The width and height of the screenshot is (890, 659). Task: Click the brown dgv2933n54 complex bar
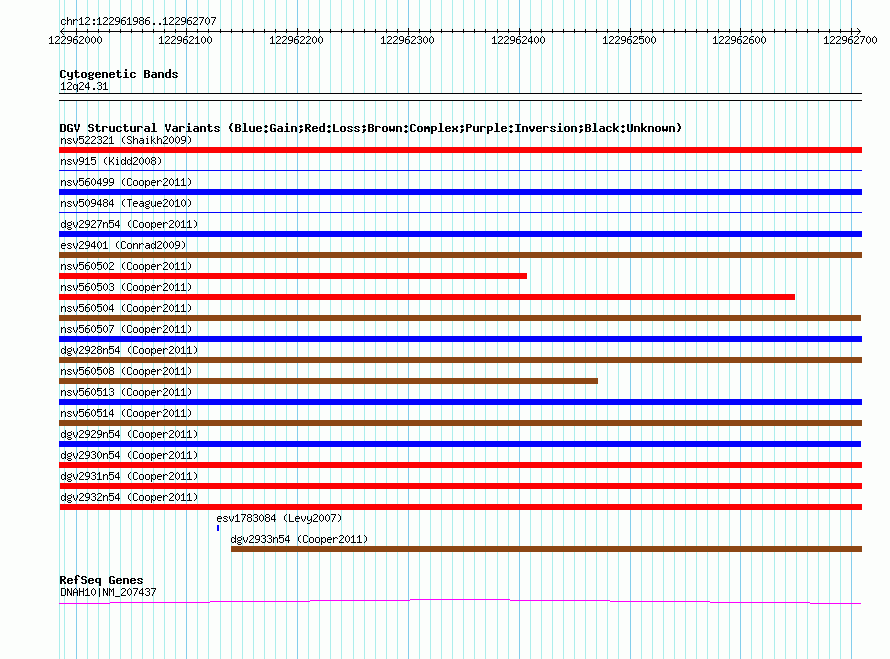pos(547,549)
